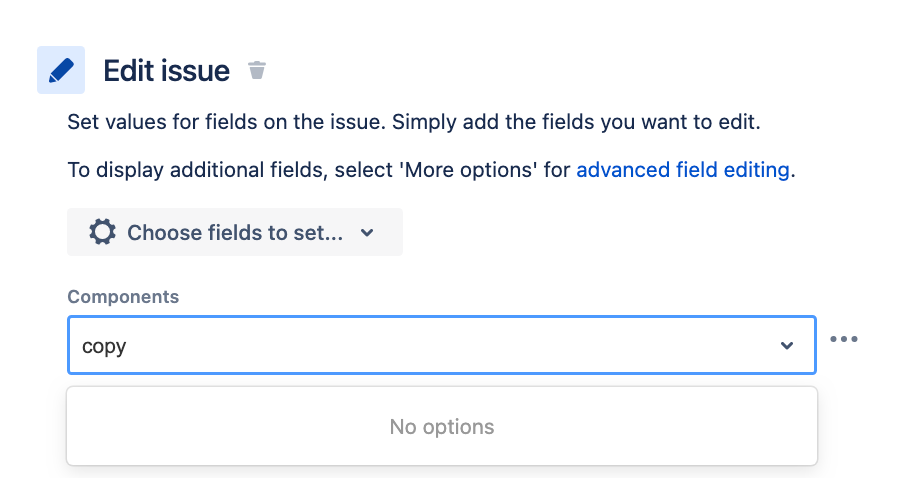Open the three-dot more options menu for Components

(x=843, y=339)
